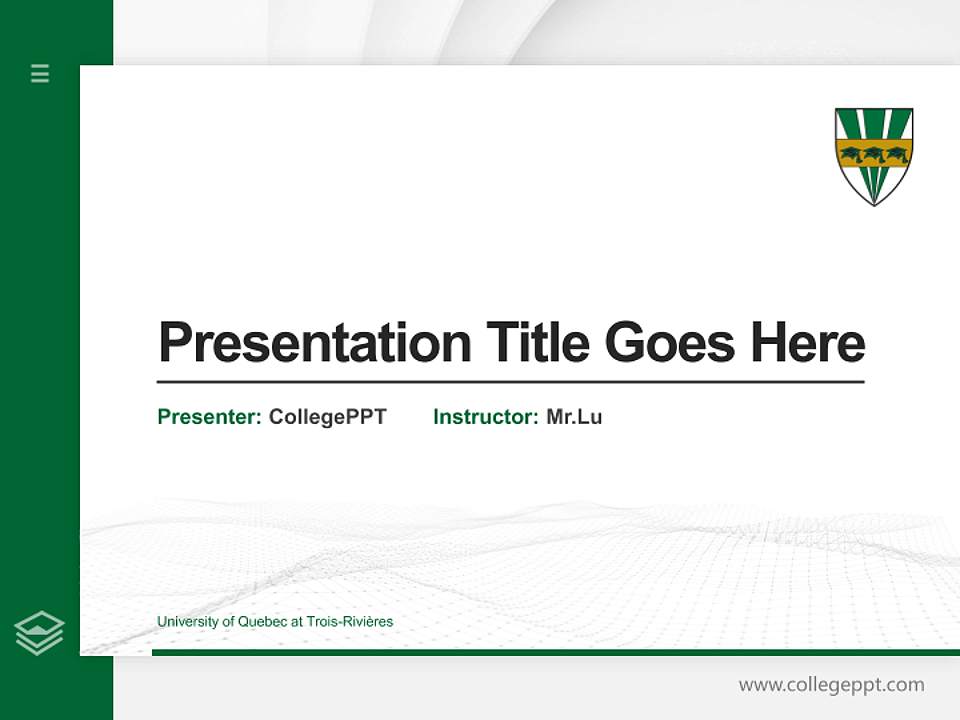The height and width of the screenshot is (720, 960).
Task: Click a graduation cap on the crest's gold band
Action: coord(873,155)
